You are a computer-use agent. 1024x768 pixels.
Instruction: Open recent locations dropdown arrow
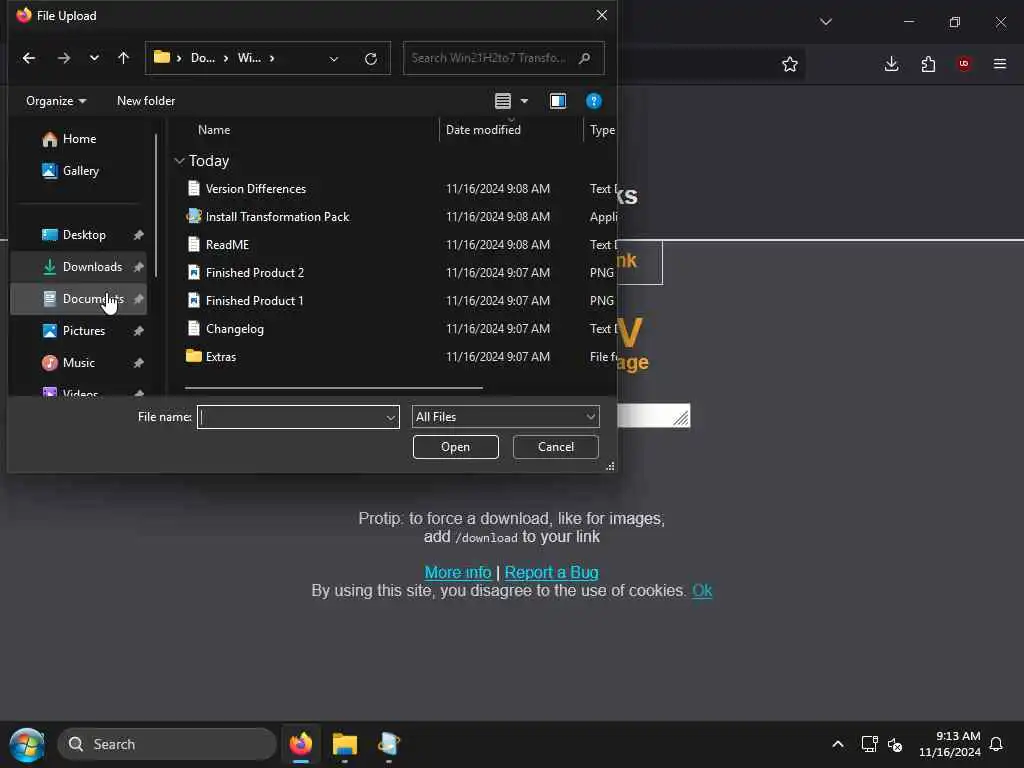tap(94, 58)
